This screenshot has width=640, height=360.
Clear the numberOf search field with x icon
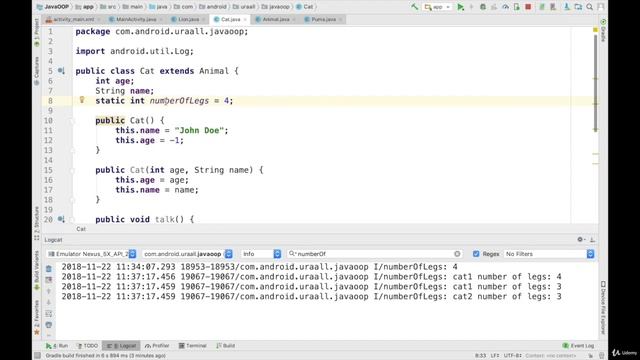point(457,254)
